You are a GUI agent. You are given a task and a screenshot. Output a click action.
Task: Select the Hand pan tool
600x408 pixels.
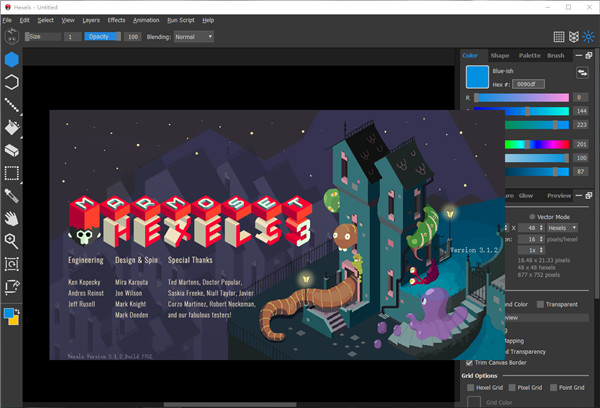[x=11, y=218]
